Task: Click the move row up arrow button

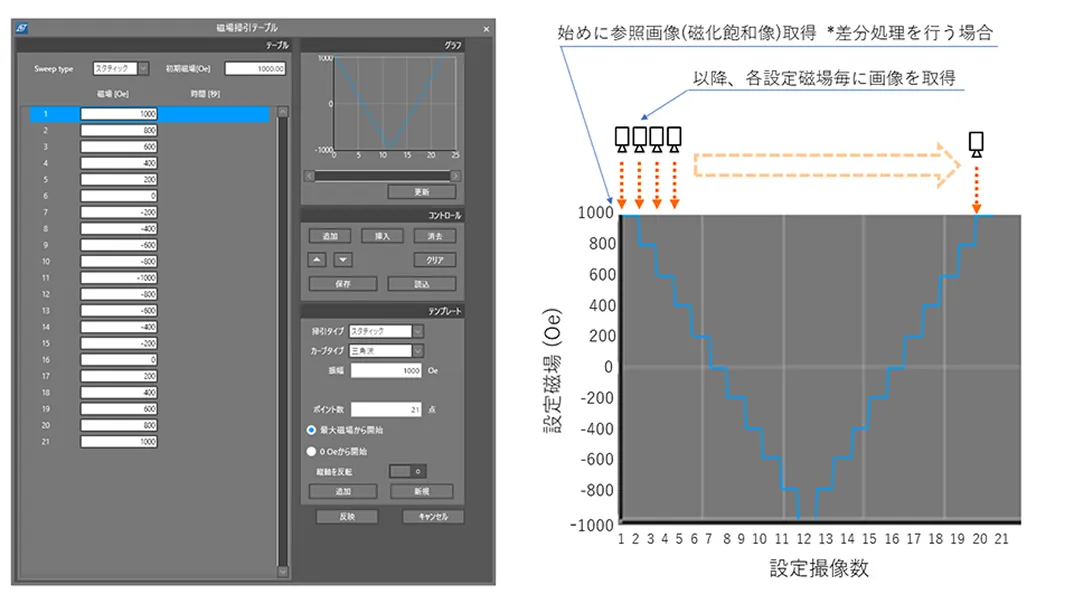Action: pos(317,260)
